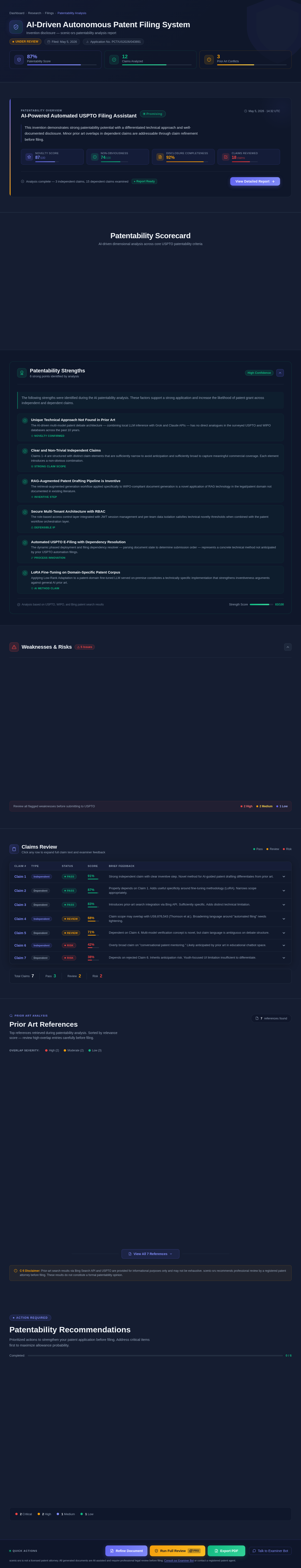This screenshot has width=301, height=1568.
Task: Click check icon on Secure Multi-Tenant Architecture item
Action: [x=25, y=512]
